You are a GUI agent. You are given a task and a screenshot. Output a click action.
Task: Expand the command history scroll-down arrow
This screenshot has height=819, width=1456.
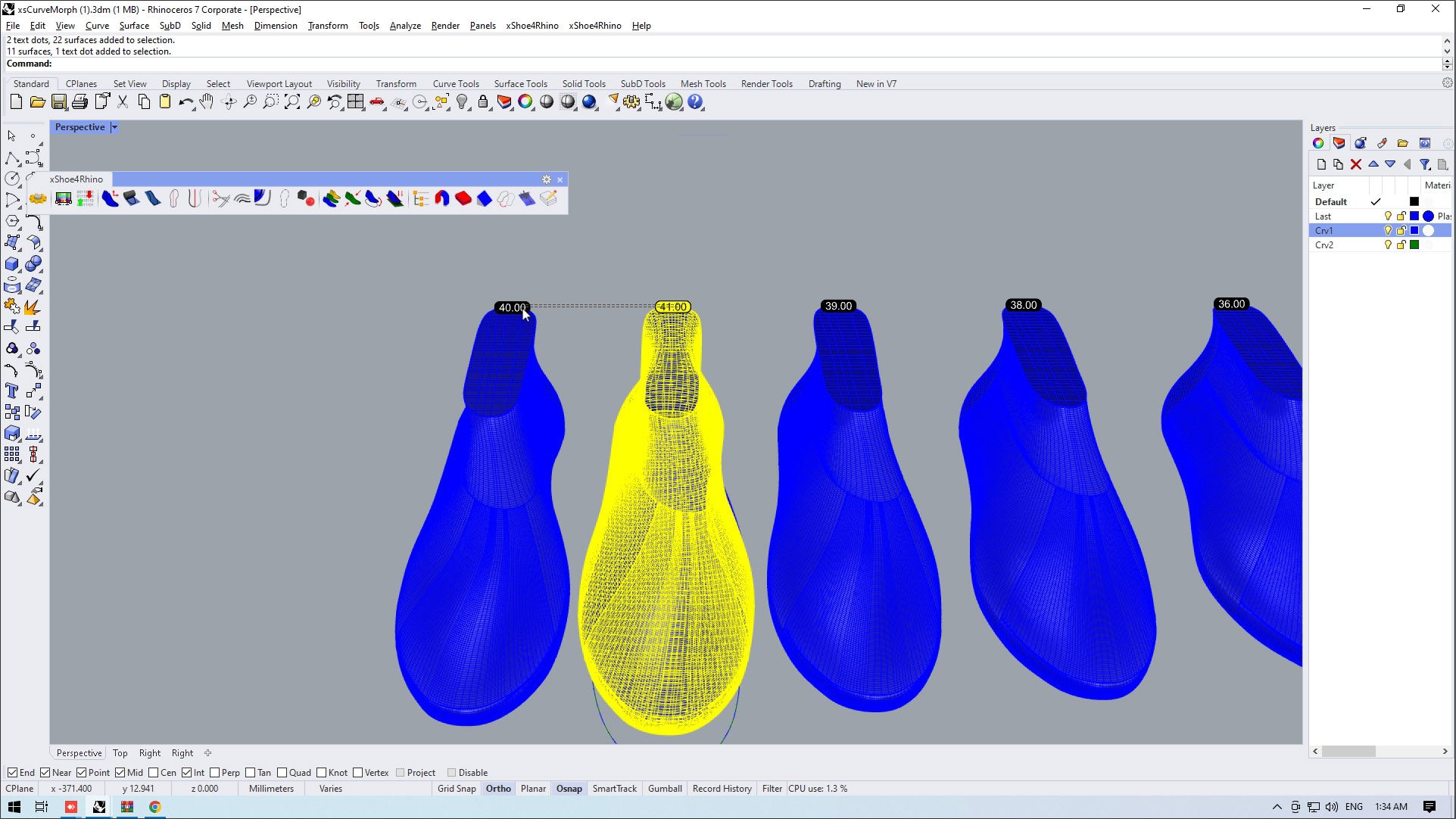[1447, 51]
